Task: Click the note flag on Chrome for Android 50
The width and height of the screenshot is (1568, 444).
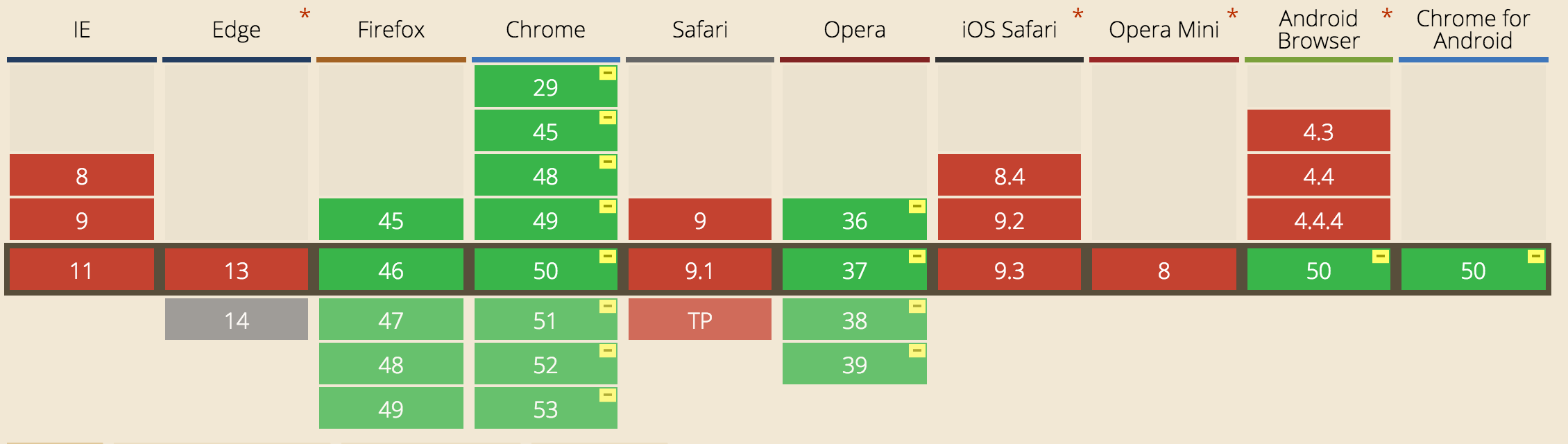Action: pos(1535,257)
